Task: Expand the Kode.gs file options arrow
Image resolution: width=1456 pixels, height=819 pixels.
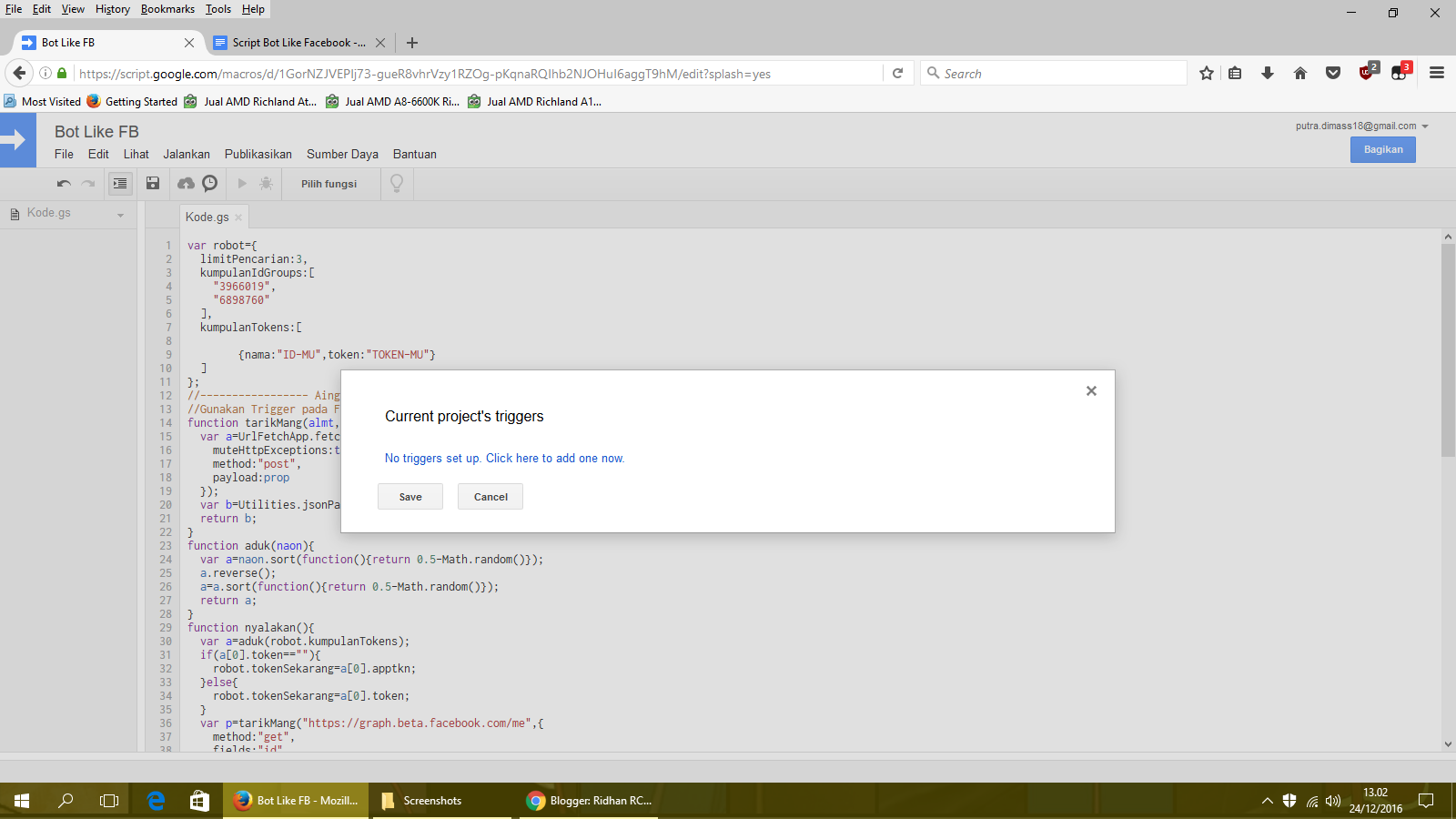Action: click(x=120, y=215)
